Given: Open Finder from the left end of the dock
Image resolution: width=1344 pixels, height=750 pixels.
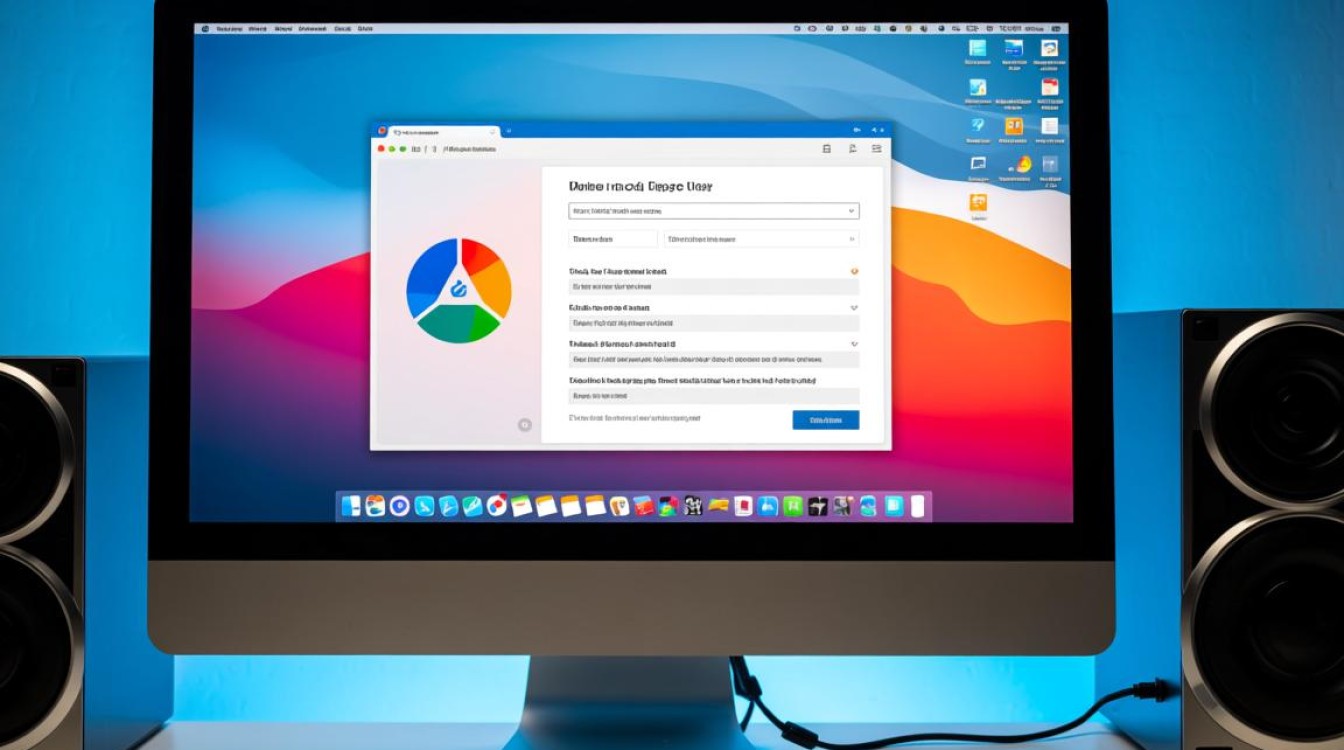Looking at the screenshot, I should [351, 506].
